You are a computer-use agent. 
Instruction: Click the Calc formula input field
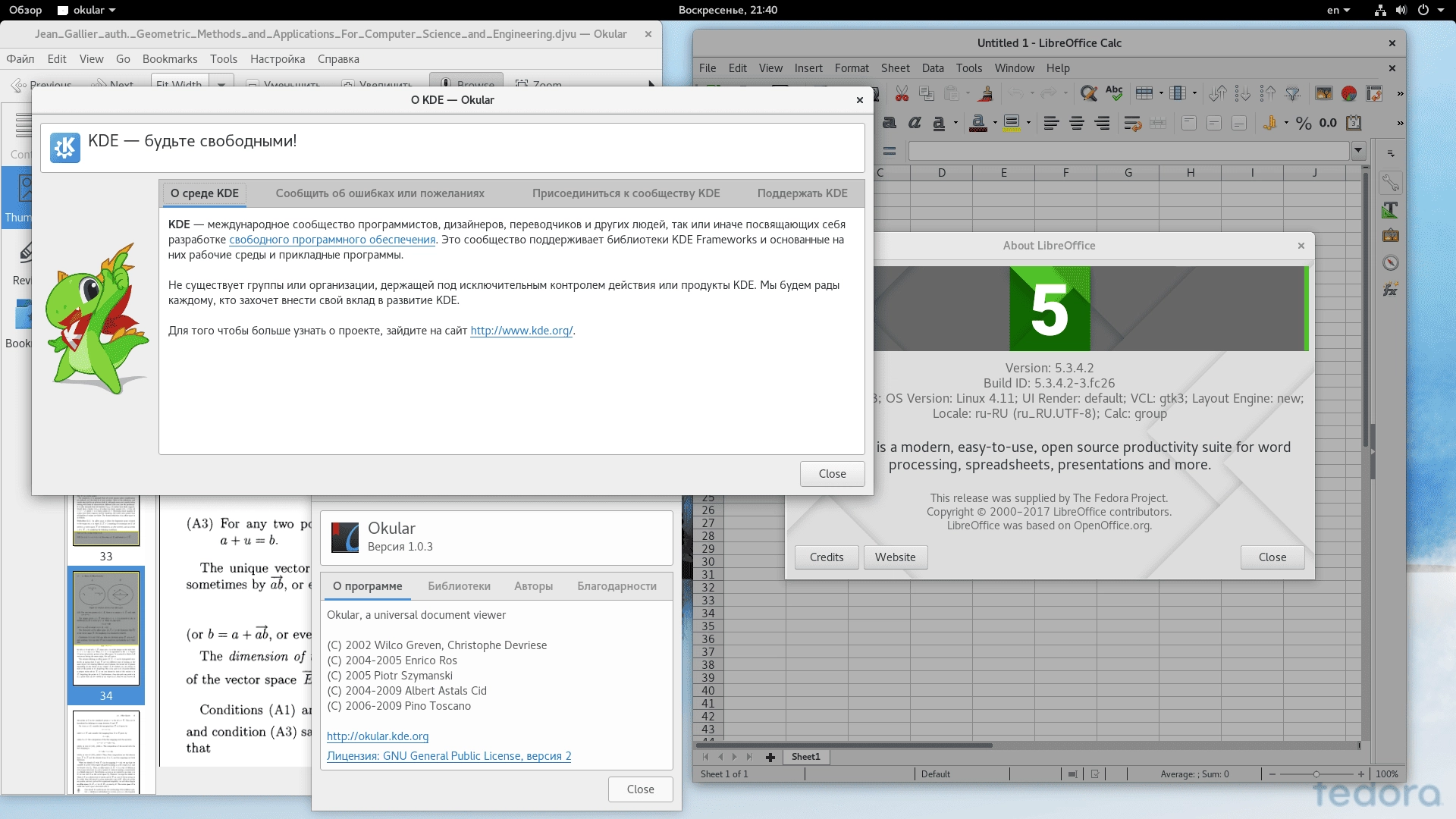coord(1129,151)
